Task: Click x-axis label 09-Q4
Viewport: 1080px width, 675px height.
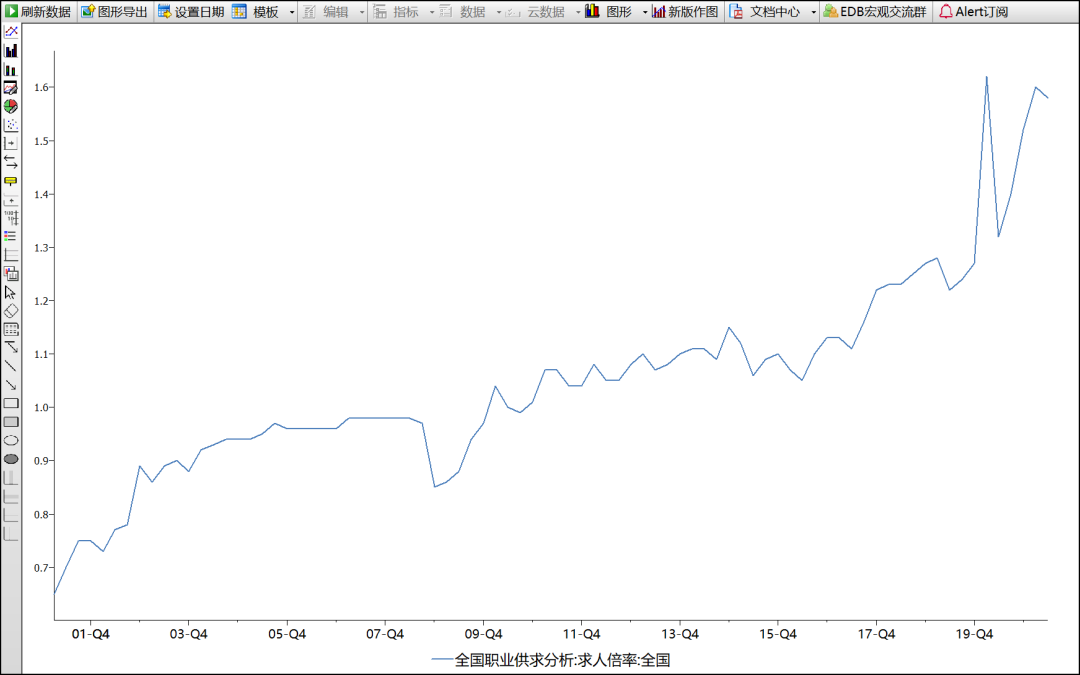Action: pos(484,634)
